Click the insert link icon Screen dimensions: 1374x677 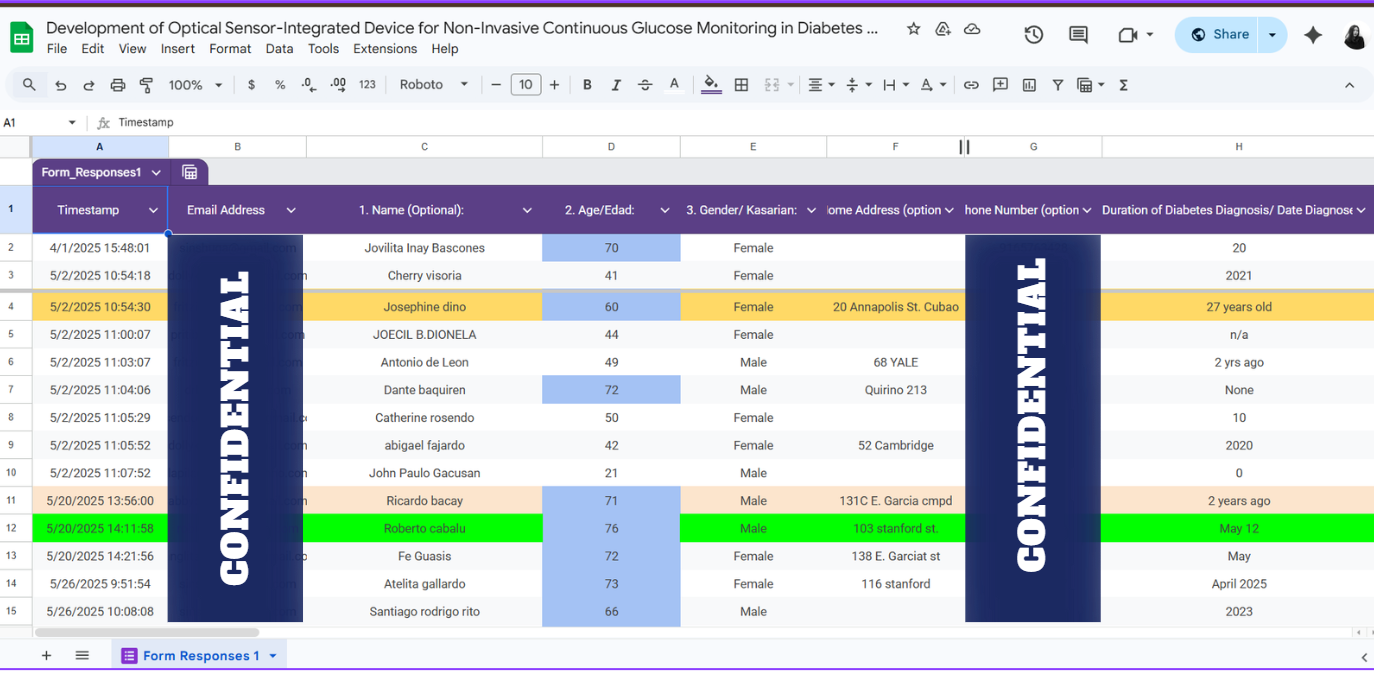[971, 85]
